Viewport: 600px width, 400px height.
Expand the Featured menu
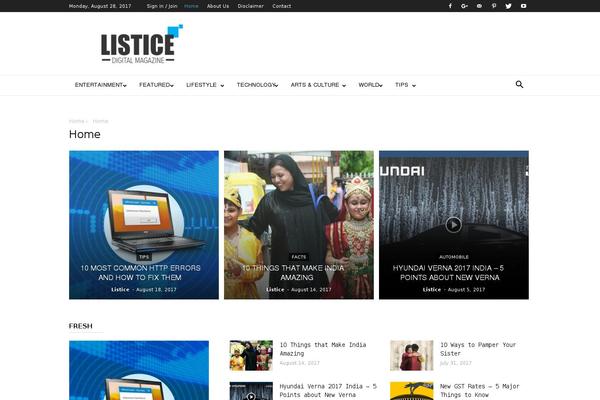tap(156, 85)
